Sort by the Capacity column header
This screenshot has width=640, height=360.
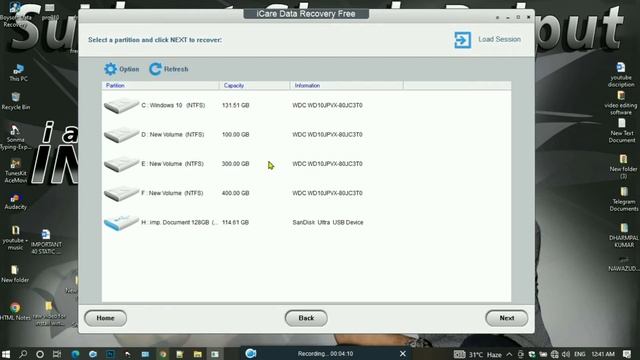pyautogui.click(x=254, y=85)
